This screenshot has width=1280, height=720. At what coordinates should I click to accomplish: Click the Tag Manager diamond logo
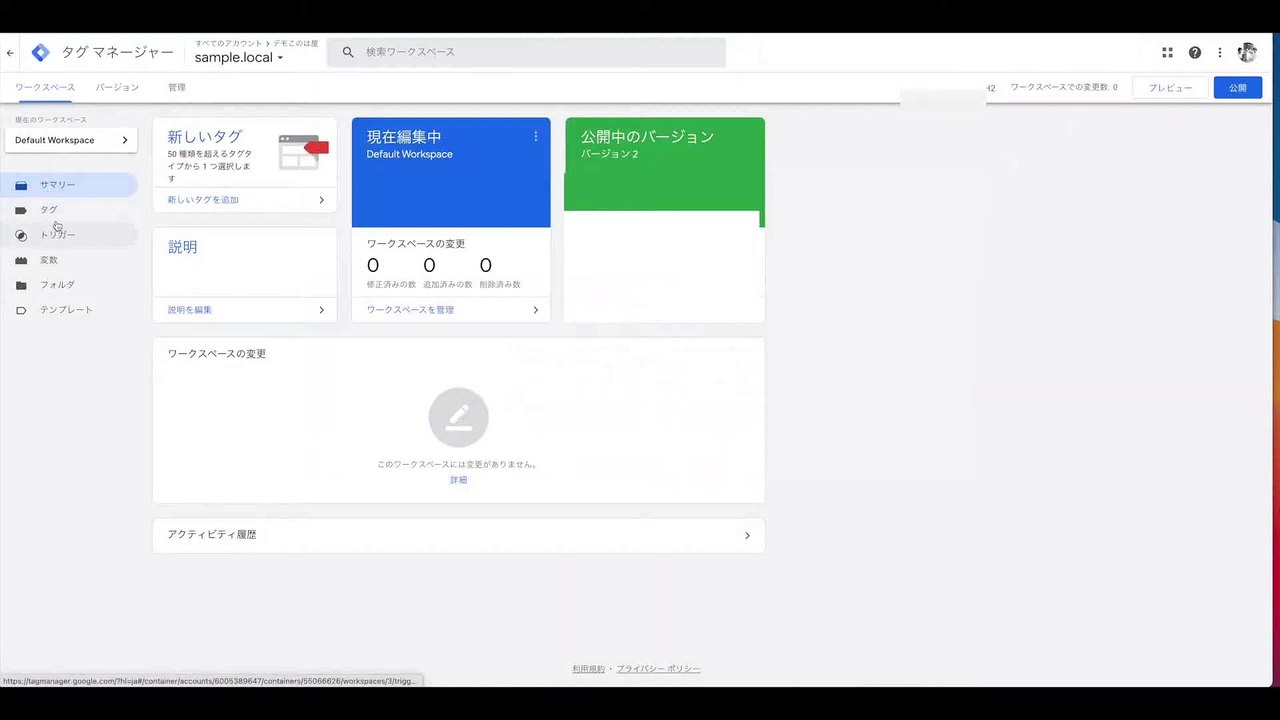pyautogui.click(x=40, y=53)
